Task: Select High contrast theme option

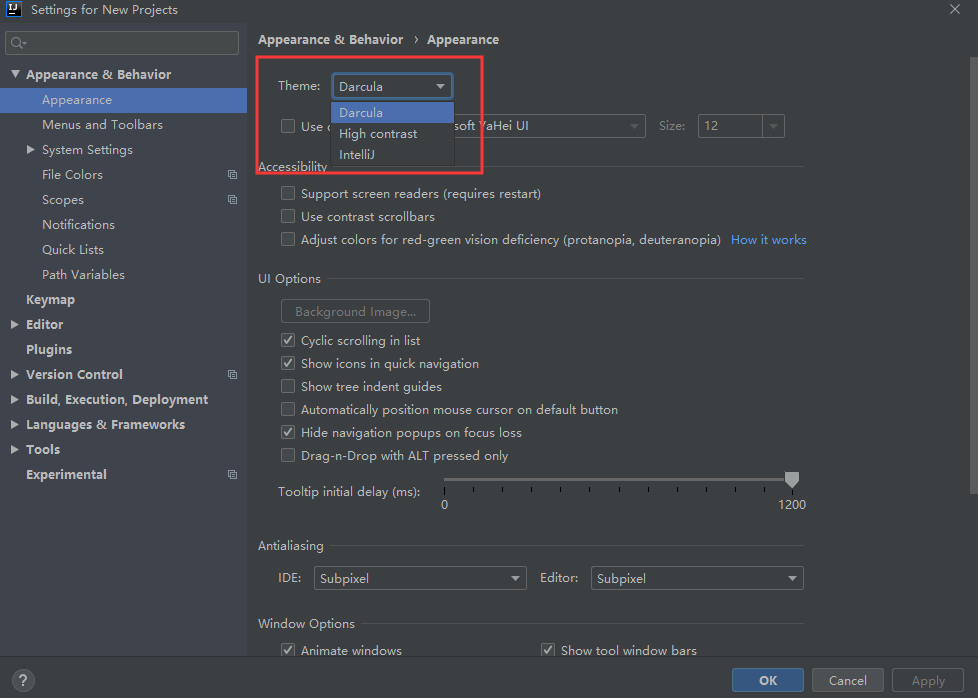Action: pos(392,133)
